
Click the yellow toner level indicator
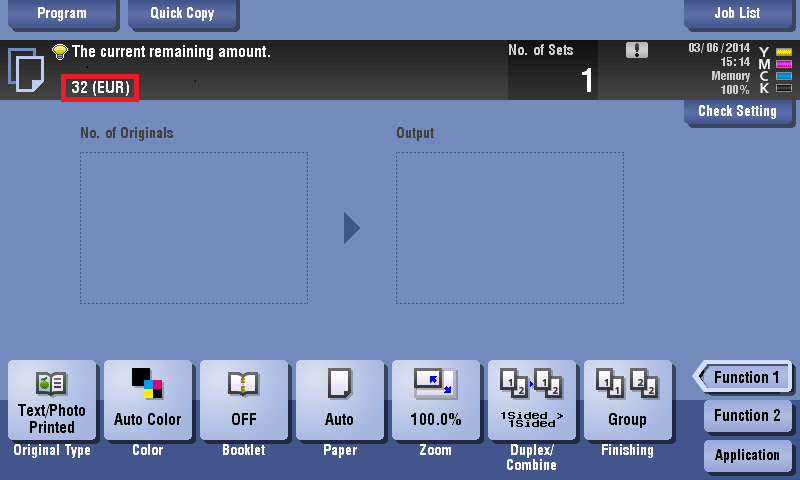coord(784,51)
